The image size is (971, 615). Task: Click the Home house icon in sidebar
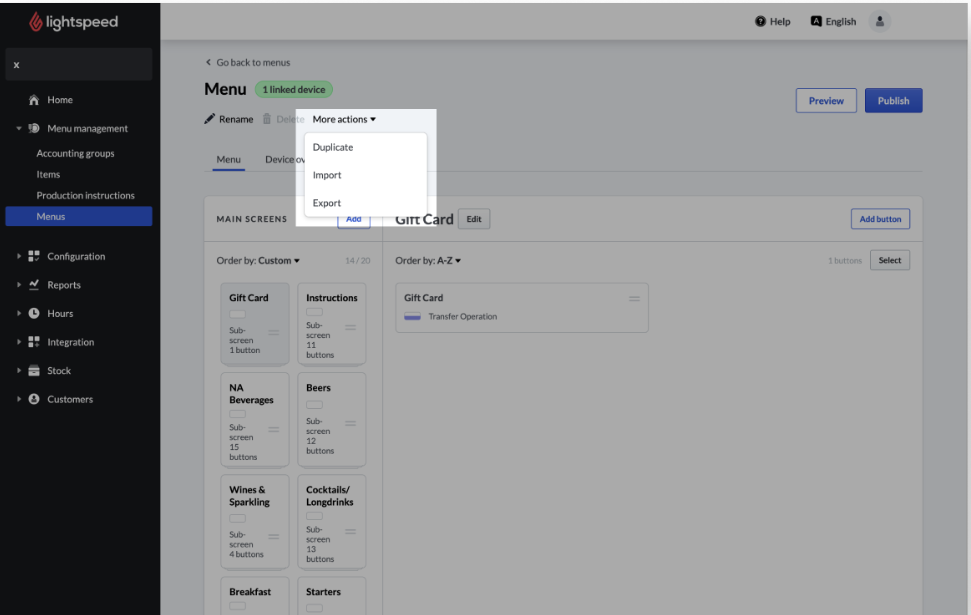click(x=34, y=100)
